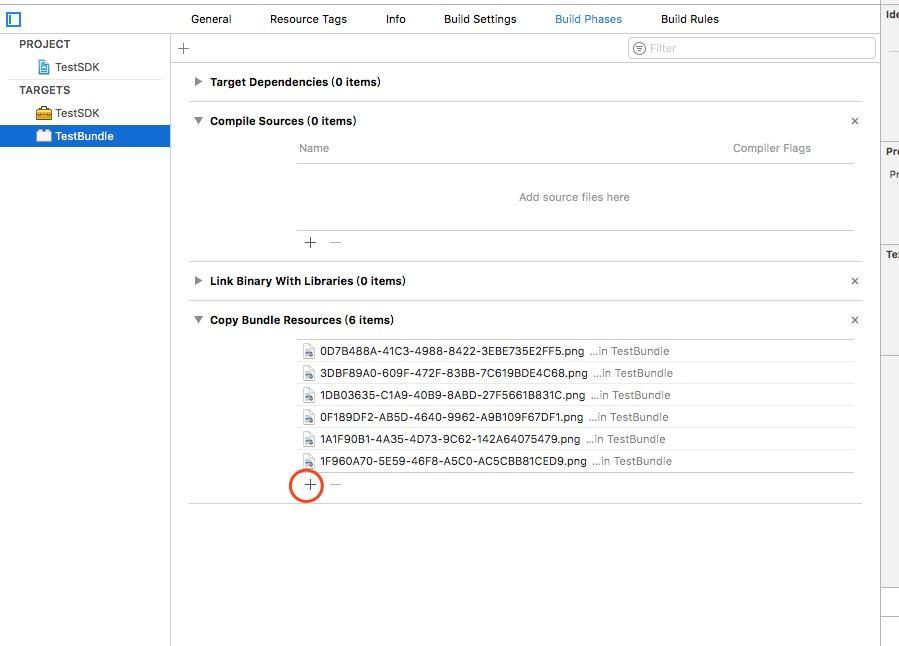This screenshot has height=646, width=899.
Task: Click the filter icon in search field
Action: point(639,49)
